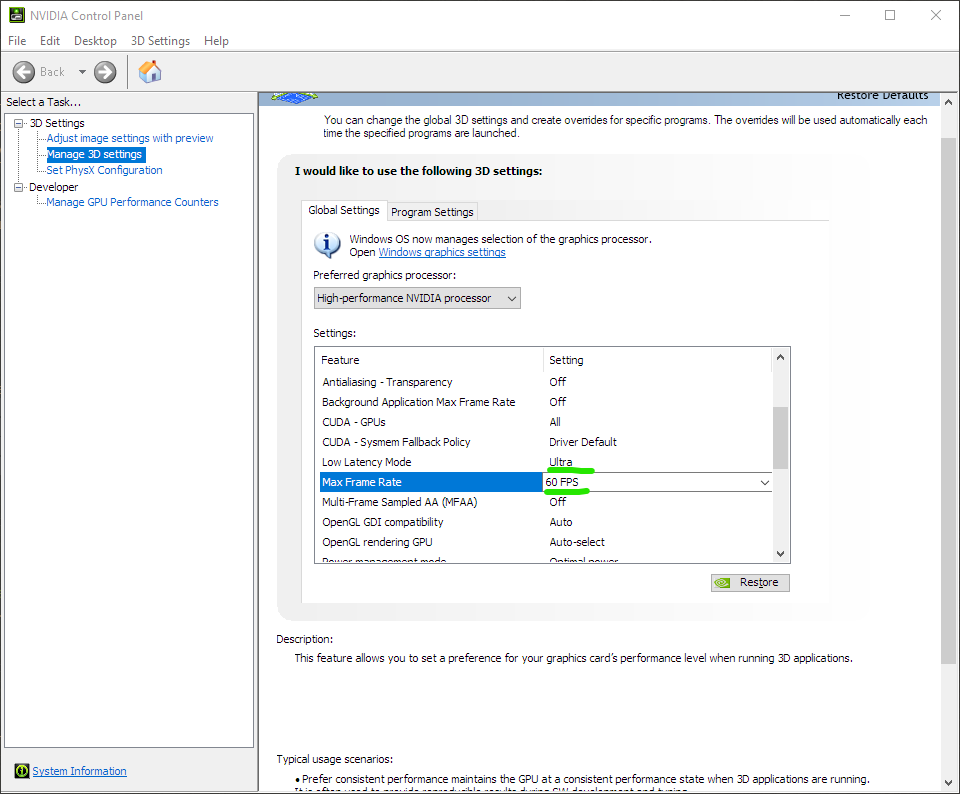Open the File menu
Viewport: 960px width, 794px height.
tap(17, 41)
